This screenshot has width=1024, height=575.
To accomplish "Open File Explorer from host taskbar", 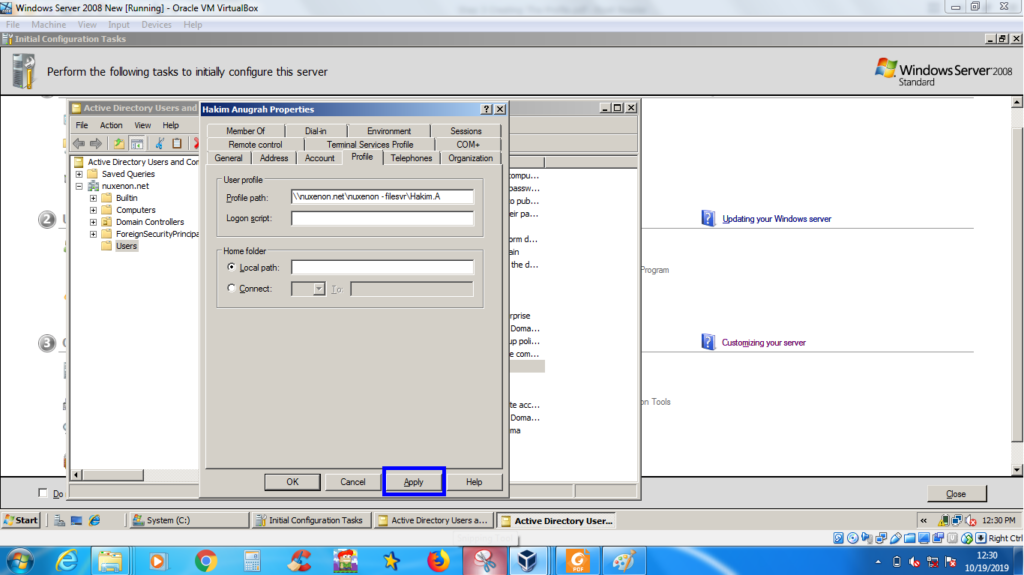I will click(111, 561).
